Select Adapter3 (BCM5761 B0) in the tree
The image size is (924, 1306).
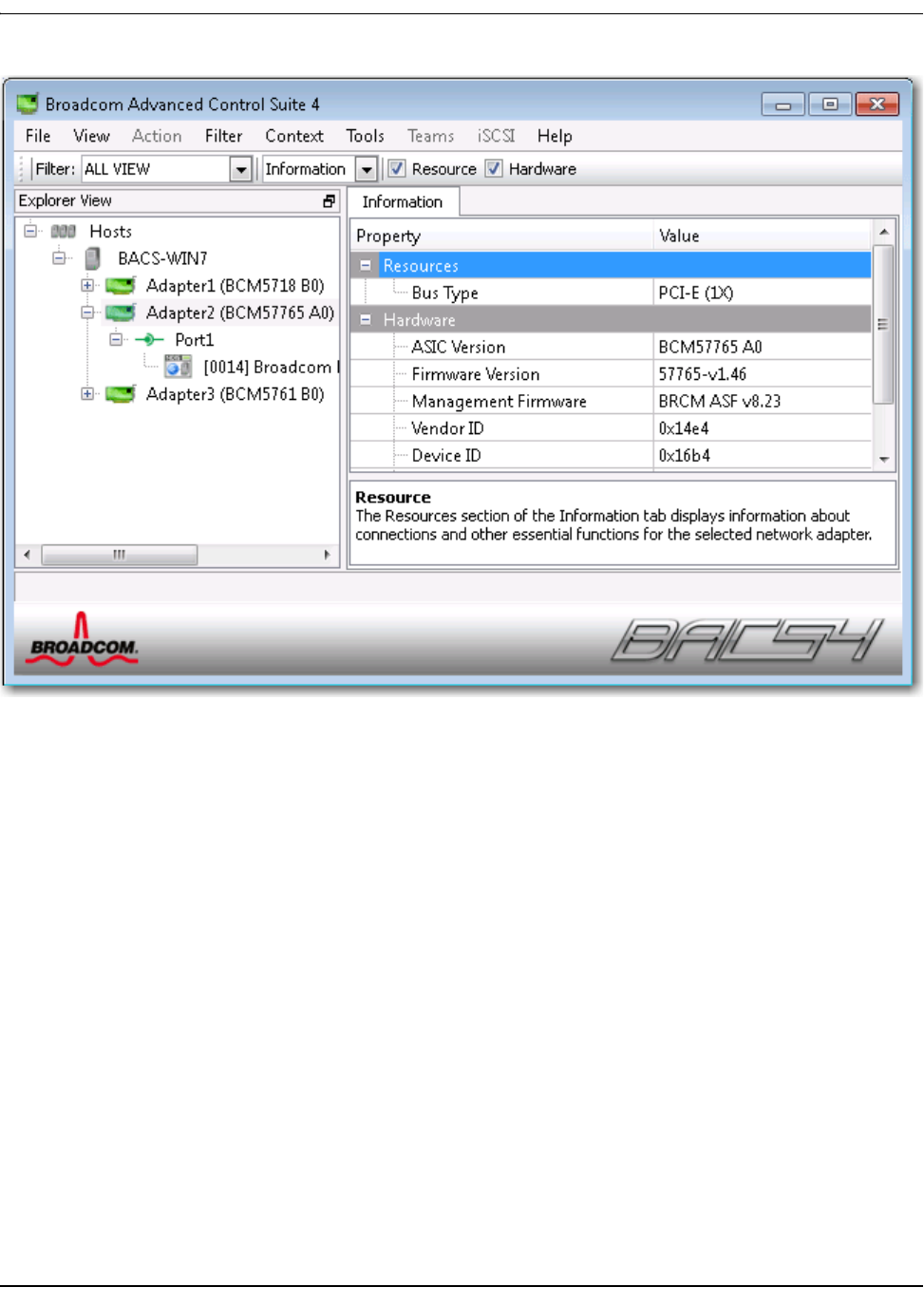[236, 394]
